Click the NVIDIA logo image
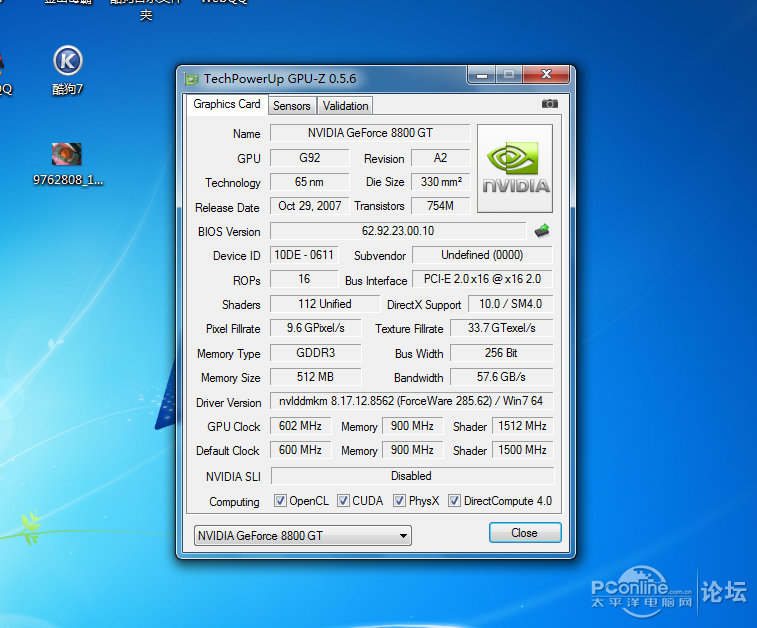The height and width of the screenshot is (628, 757). coord(515,168)
